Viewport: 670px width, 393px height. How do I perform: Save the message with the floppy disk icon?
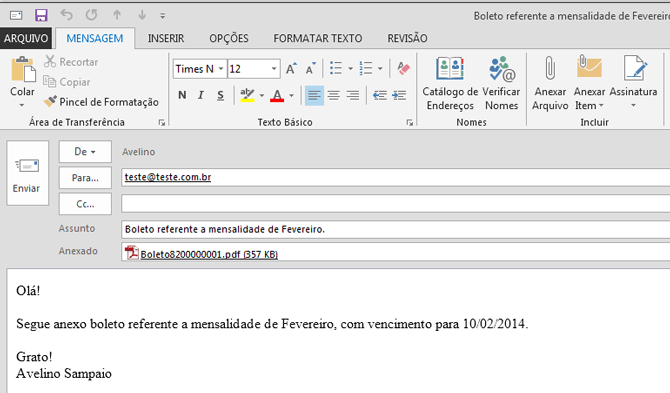click(x=41, y=15)
